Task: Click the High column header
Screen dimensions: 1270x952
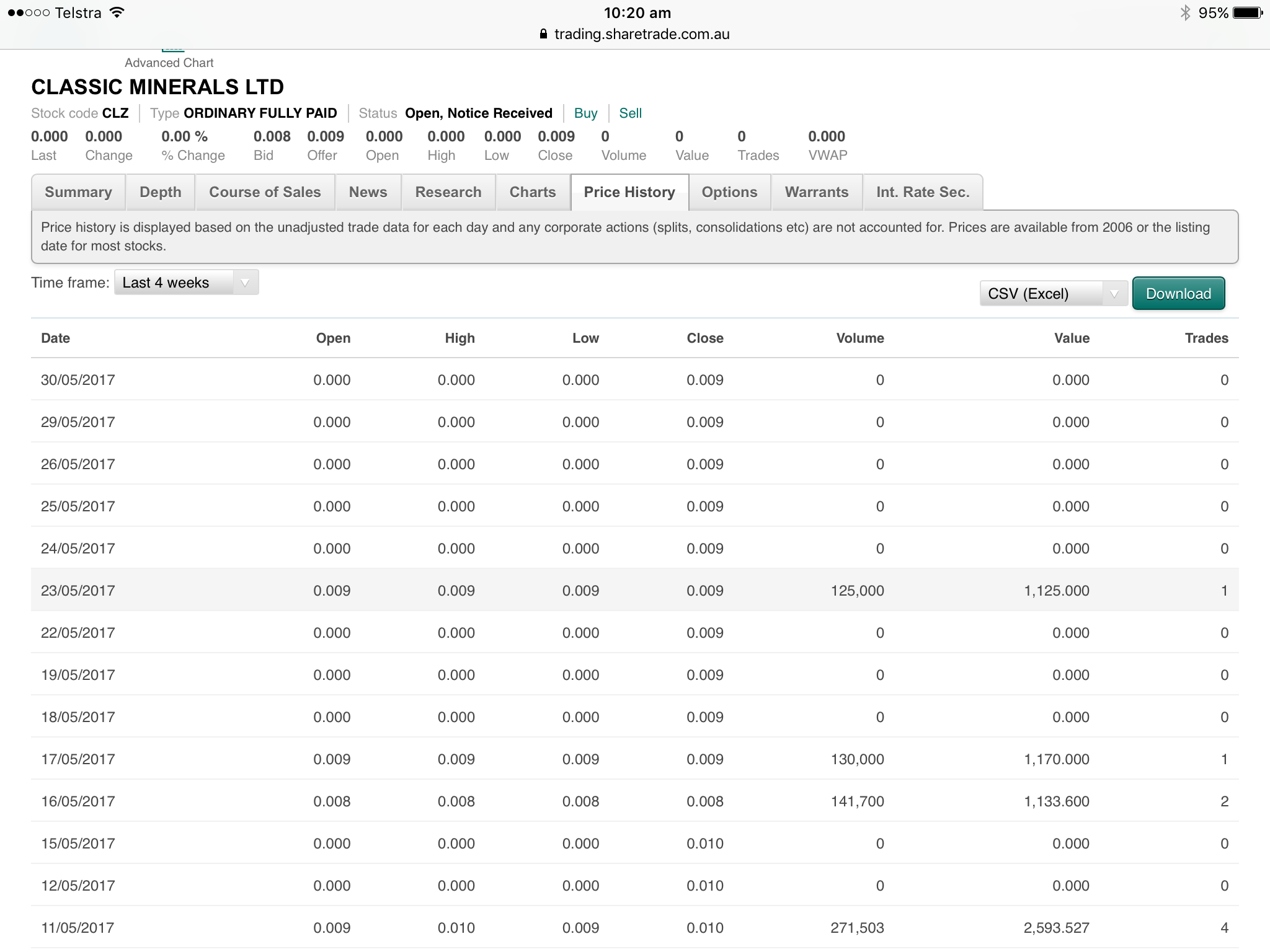Action: click(x=460, y=338)
